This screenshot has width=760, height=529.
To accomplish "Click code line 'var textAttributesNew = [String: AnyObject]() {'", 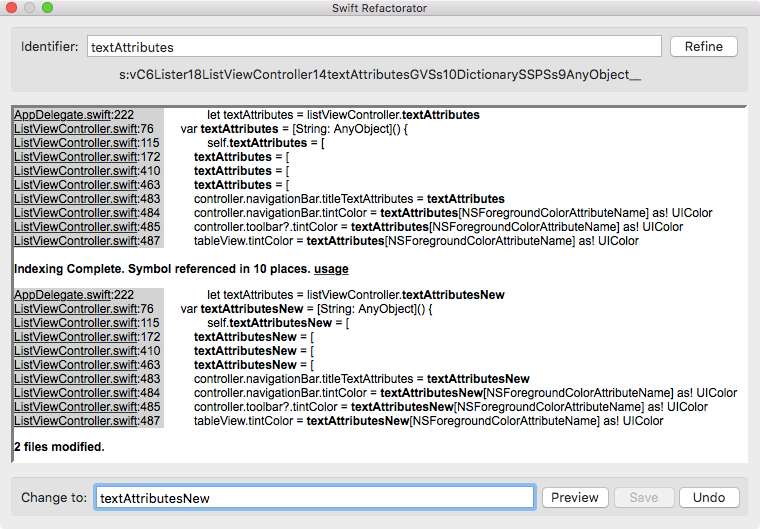I will [x=306, y=309].
